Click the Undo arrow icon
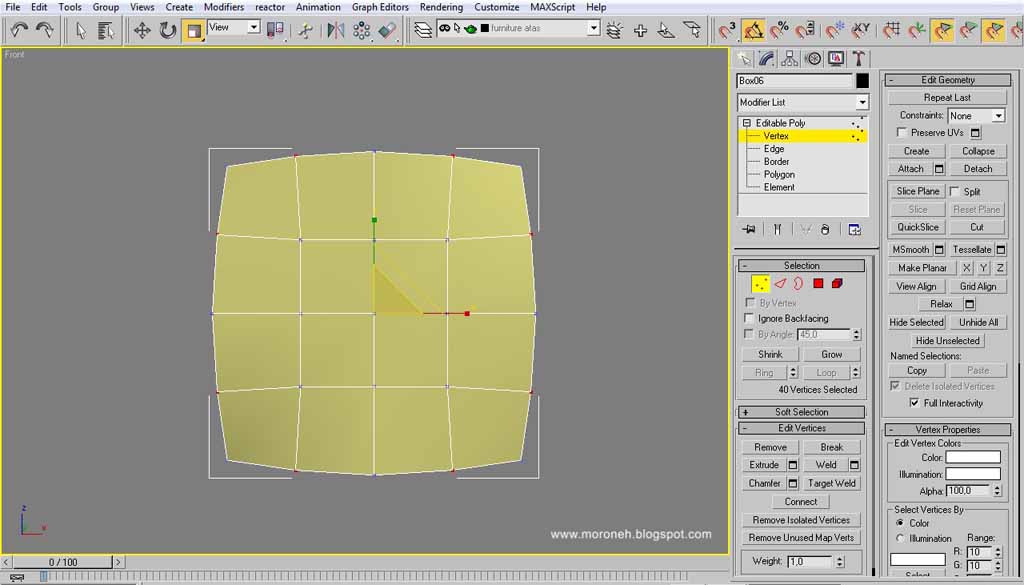 (19, 30)
